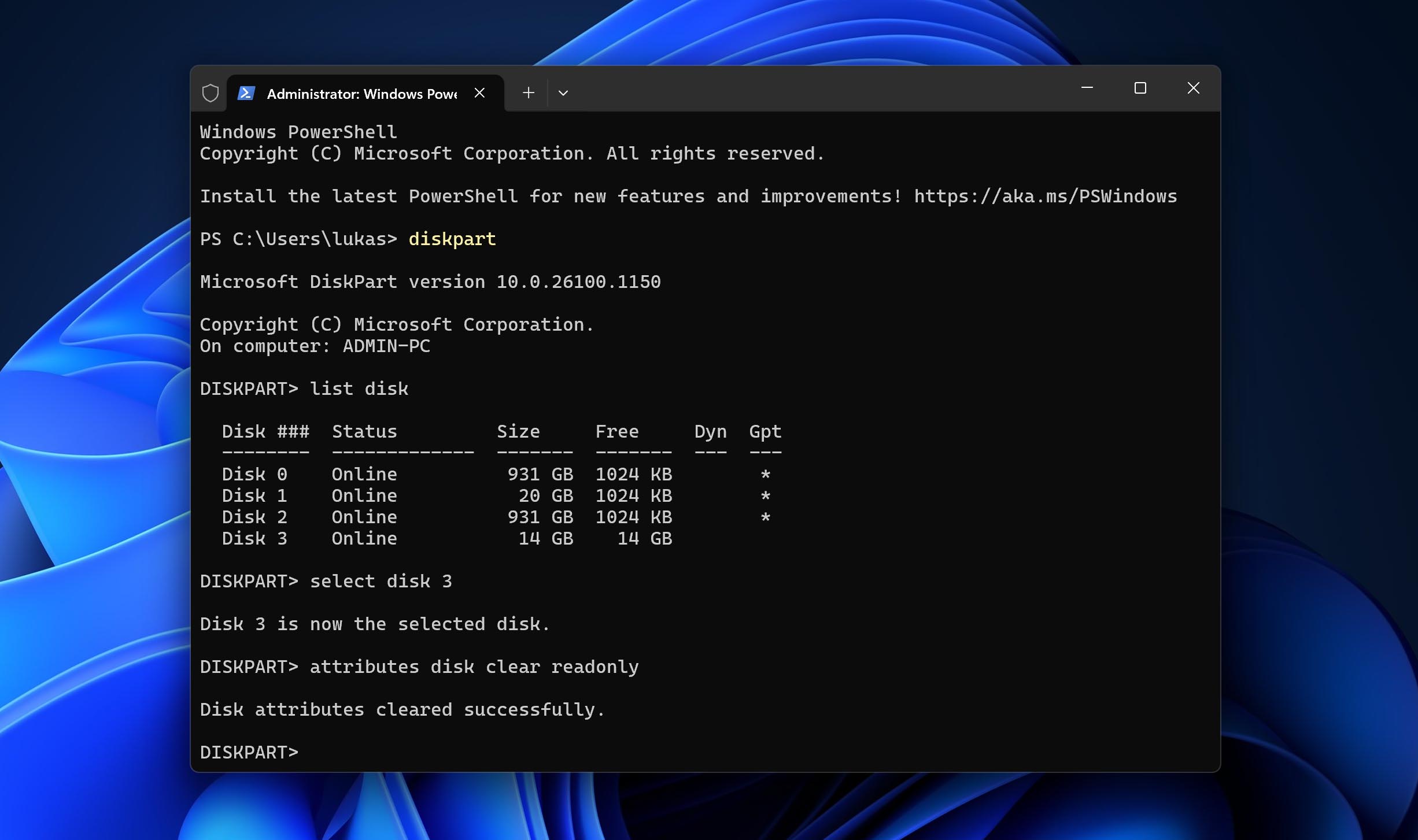Click the Gpt asterisk for Disk 0
Image resolution: width=1418 pixels, height=840 pixels.
pos(765,475)
